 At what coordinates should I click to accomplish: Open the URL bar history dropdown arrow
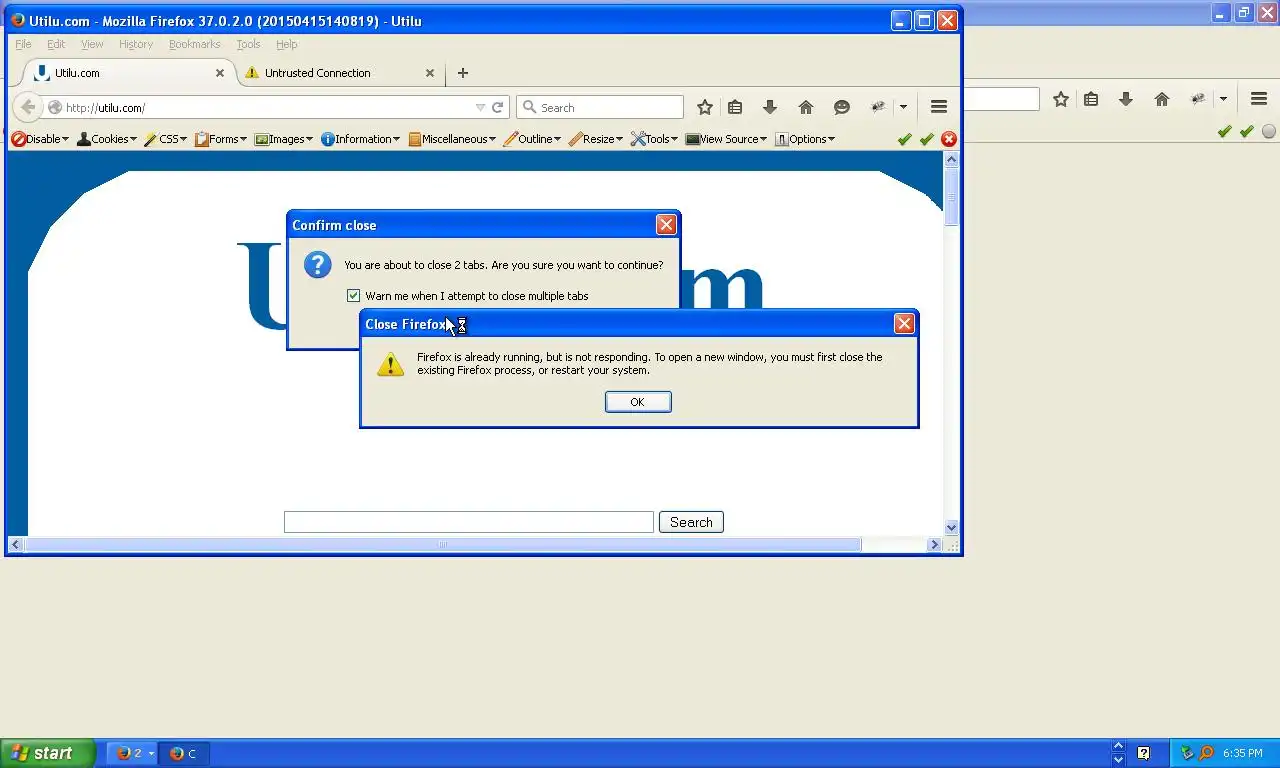pos(480,107)
